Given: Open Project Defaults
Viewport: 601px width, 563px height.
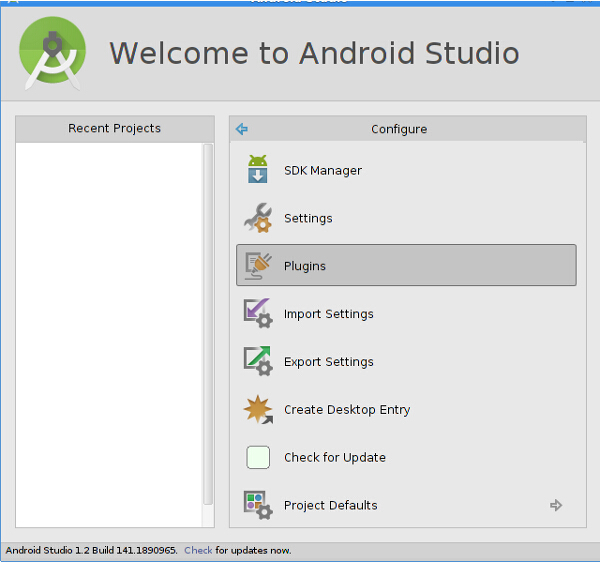Looking at the screenshot, I should pyautogui.click(x=406, y=505).
